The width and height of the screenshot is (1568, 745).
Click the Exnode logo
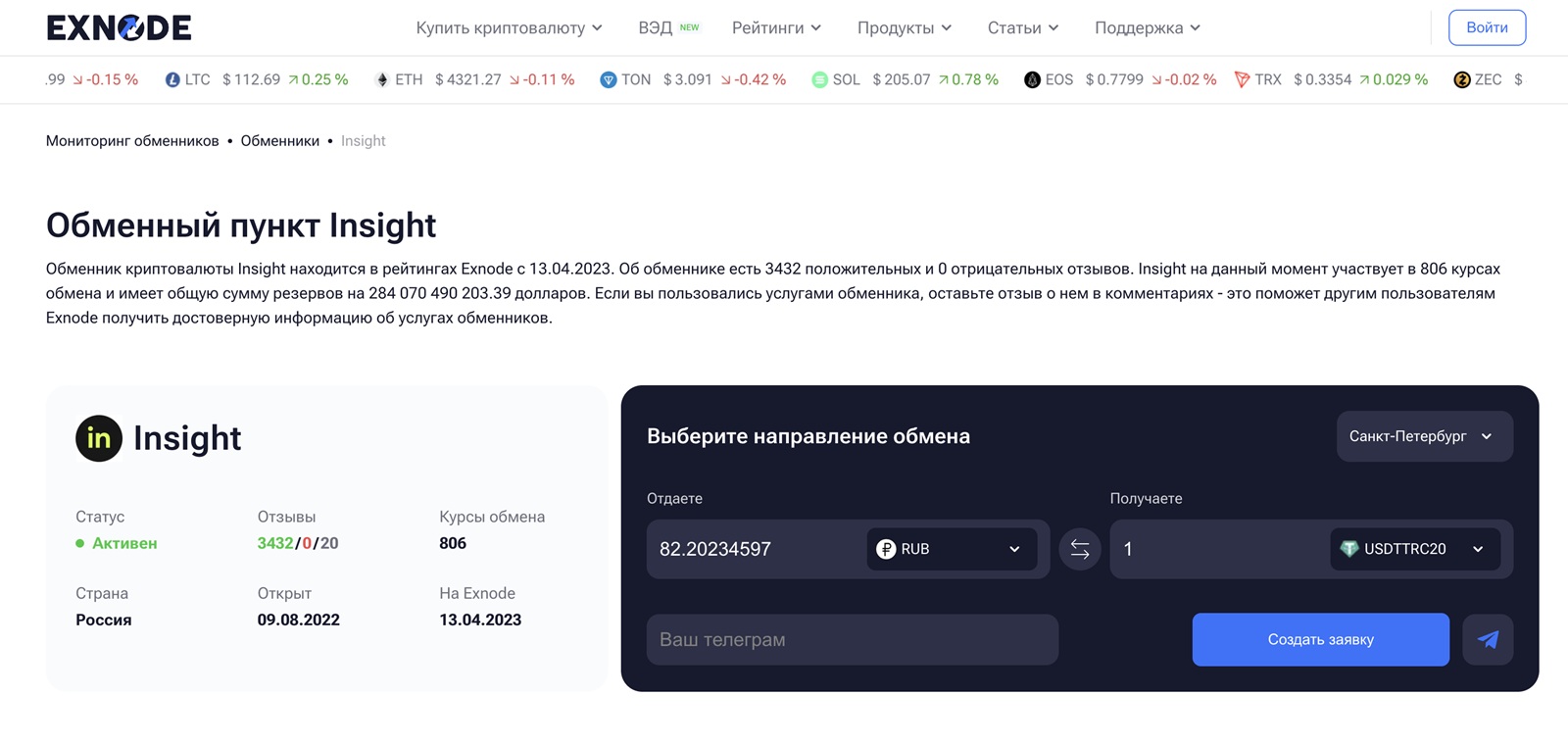119,27
